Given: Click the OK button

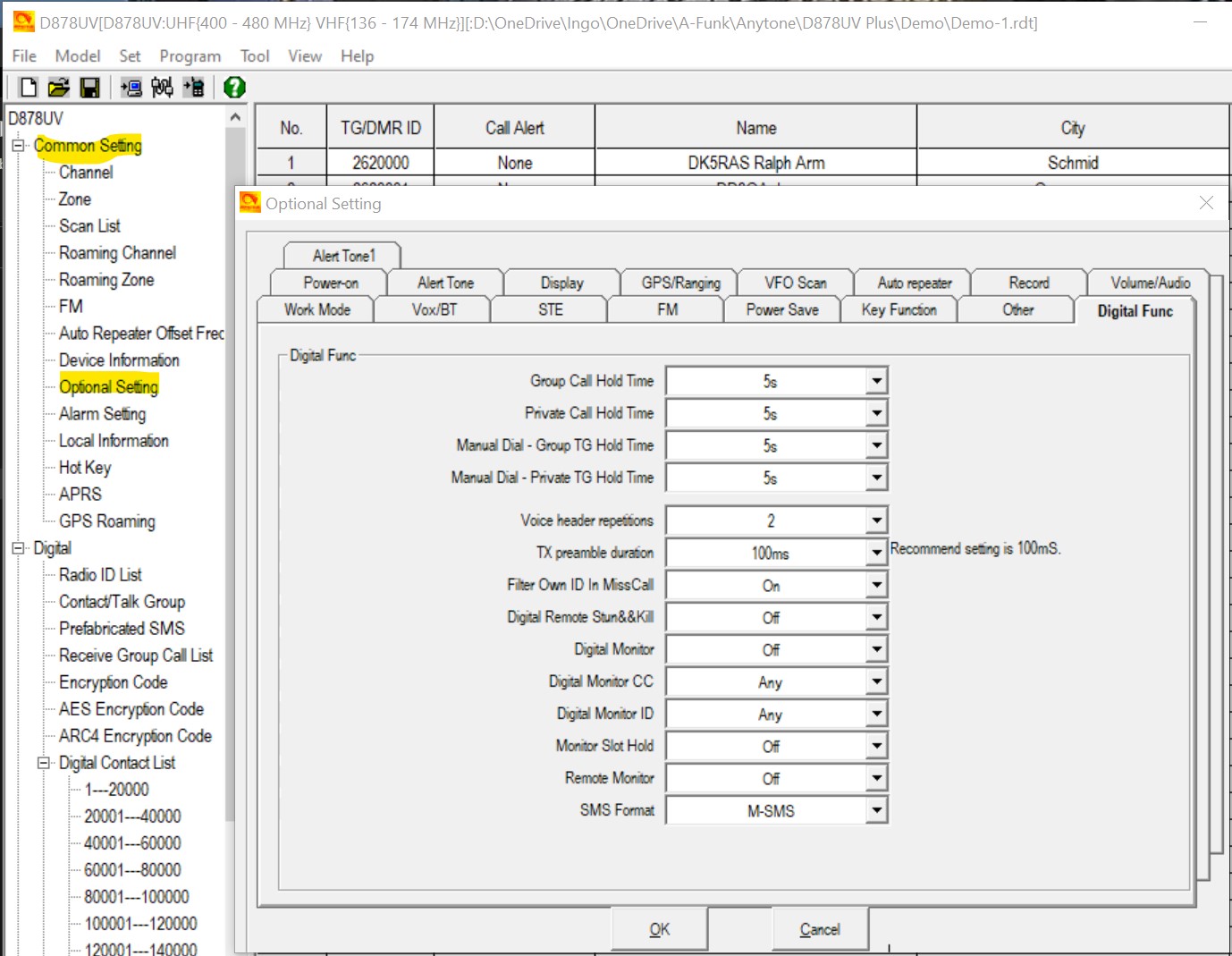Looking at the screenshot, I should (x=659, y=929).
